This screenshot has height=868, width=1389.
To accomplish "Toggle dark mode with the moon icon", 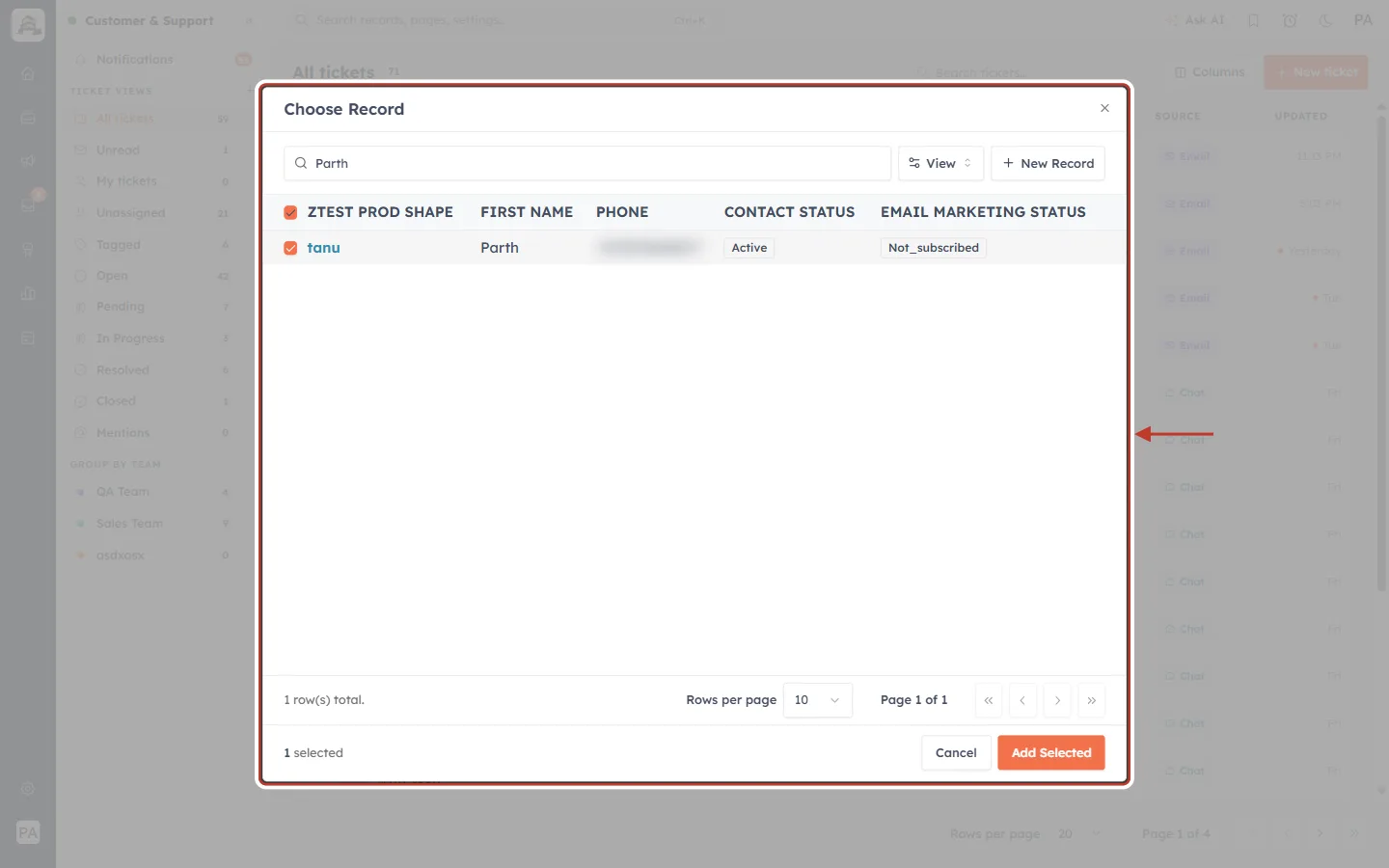I will (1325, 20).
